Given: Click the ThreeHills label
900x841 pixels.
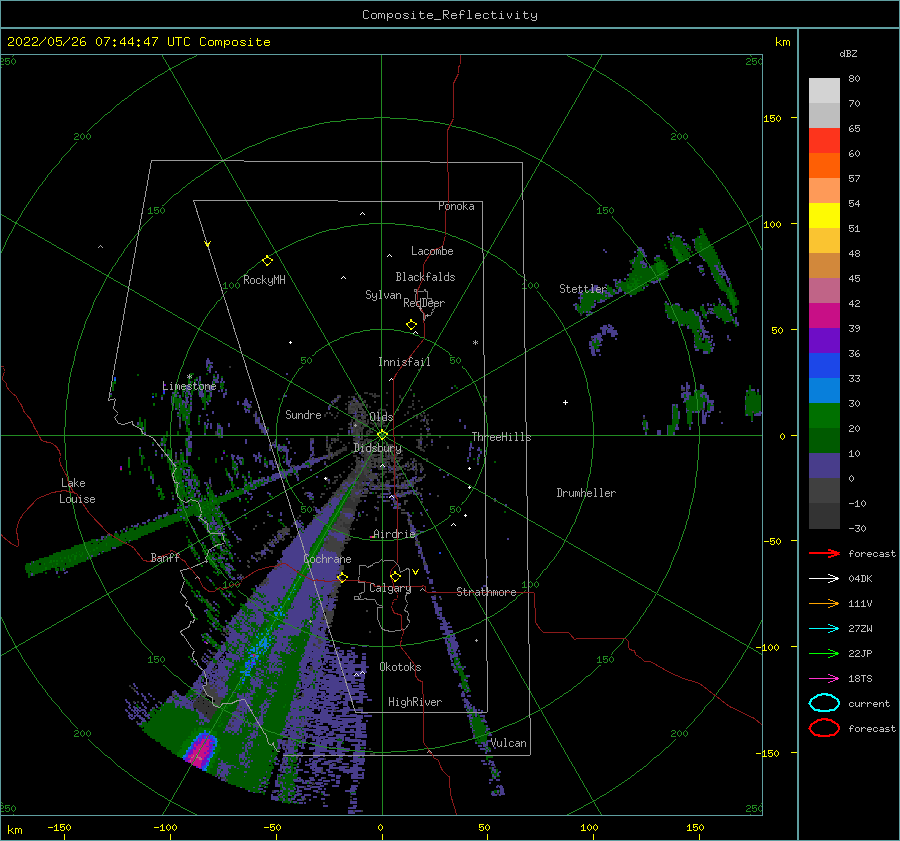Looking at the screenshot, I should (x=502, y=437).
